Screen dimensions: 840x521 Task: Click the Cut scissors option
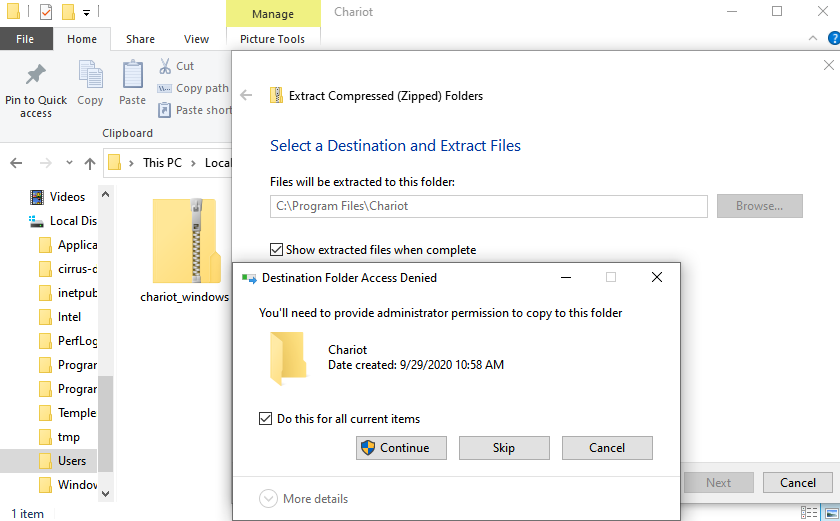[x=176, y=66]
